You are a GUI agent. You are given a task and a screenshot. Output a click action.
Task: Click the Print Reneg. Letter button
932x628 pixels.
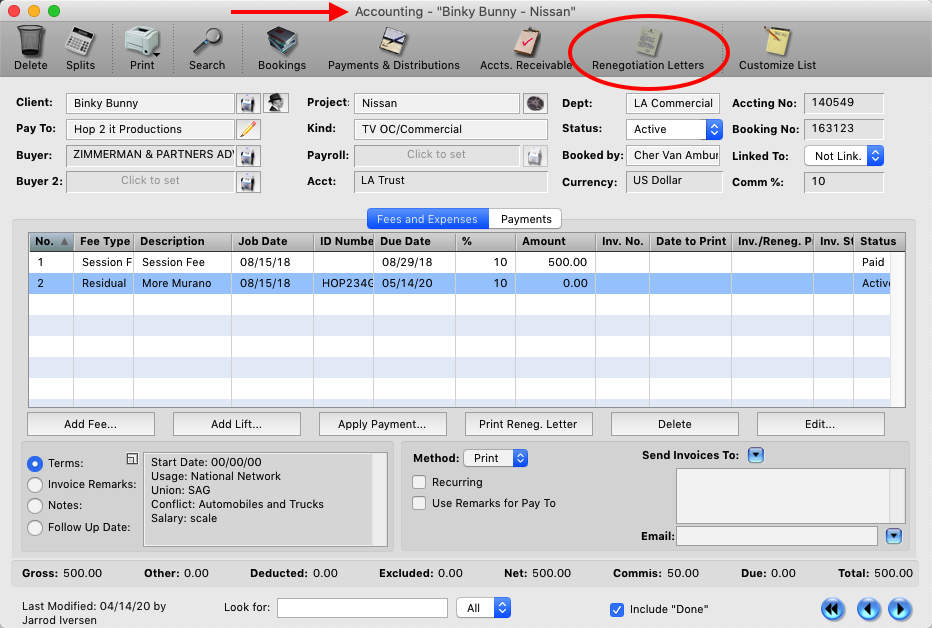pos(528,424)
